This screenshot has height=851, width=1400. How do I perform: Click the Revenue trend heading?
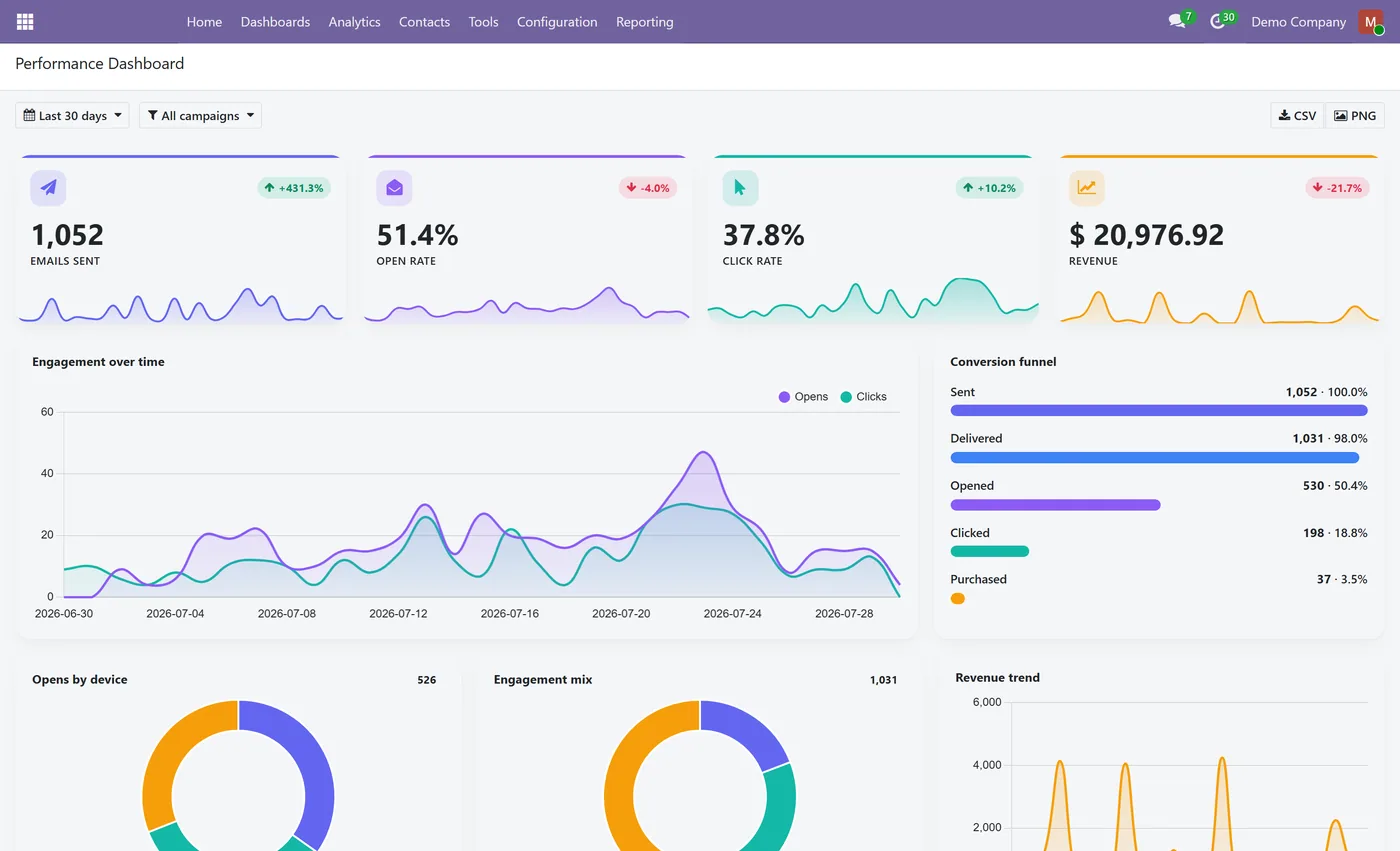(x=997, y=678)
